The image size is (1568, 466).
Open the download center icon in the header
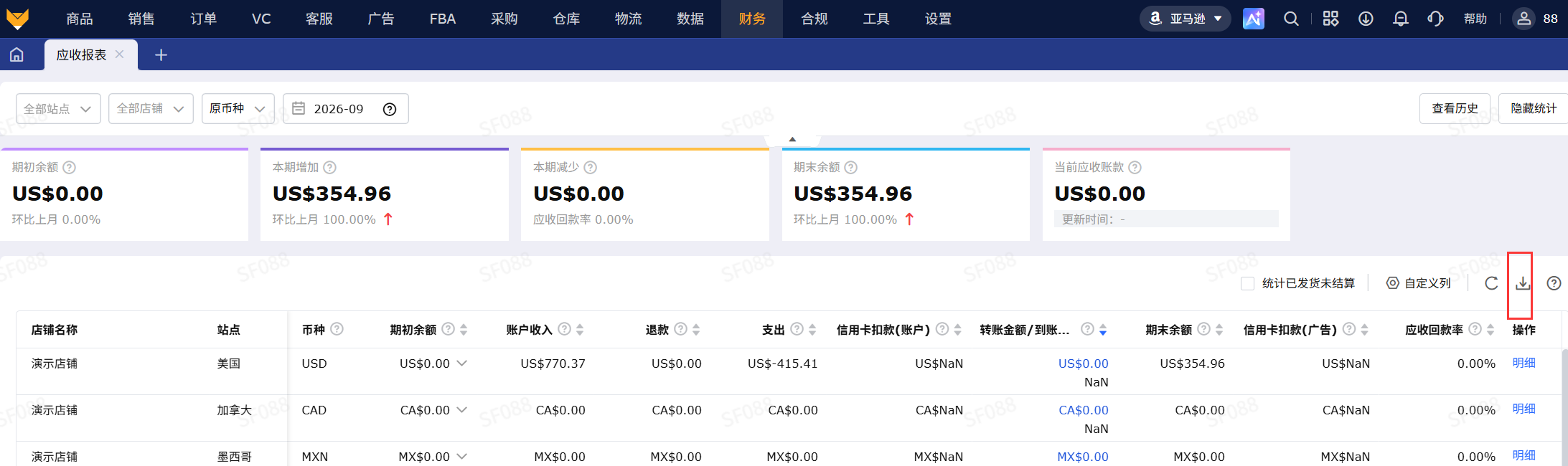coord(1366,19)
